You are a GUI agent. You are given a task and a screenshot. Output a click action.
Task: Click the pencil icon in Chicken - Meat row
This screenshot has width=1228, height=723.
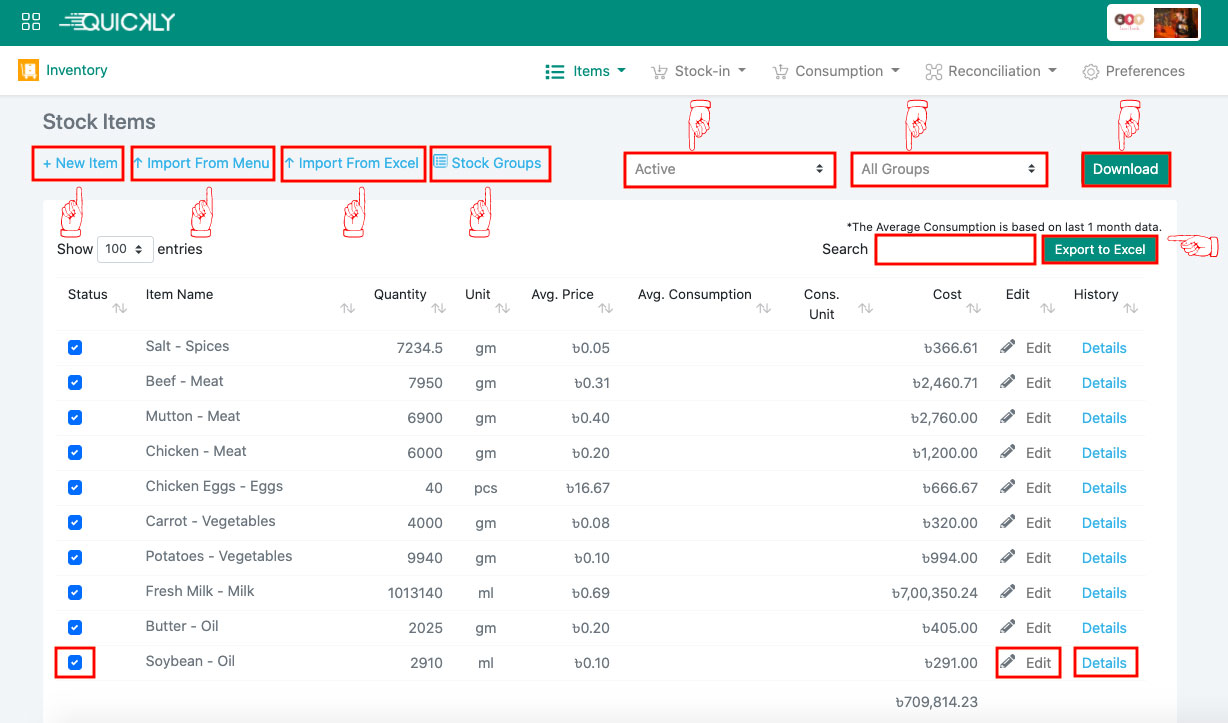[1008, 452]
